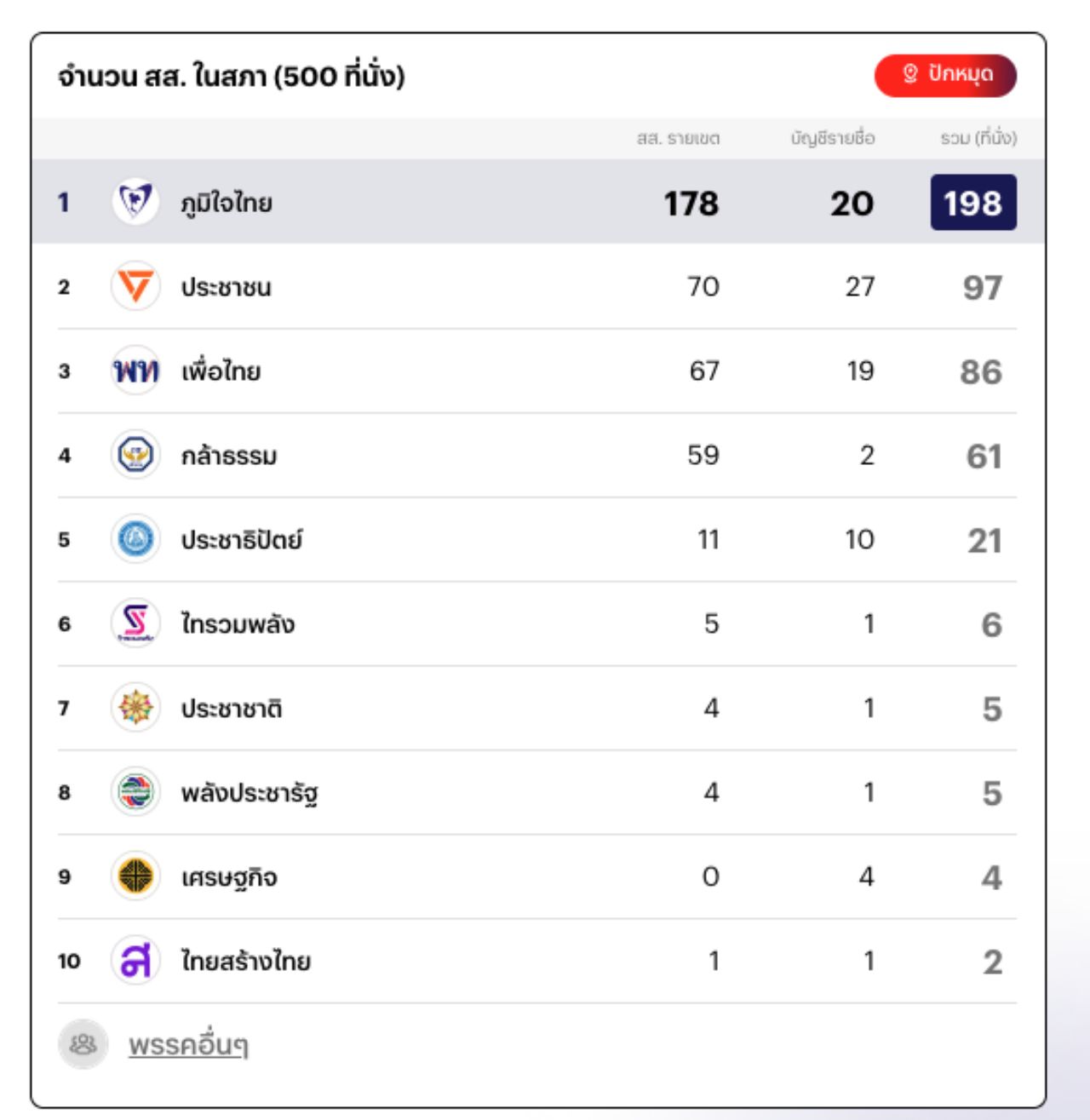Click the ประชาชาติ party logo
Viewport: 1090px width, 1120px height.
coord(135,708)
